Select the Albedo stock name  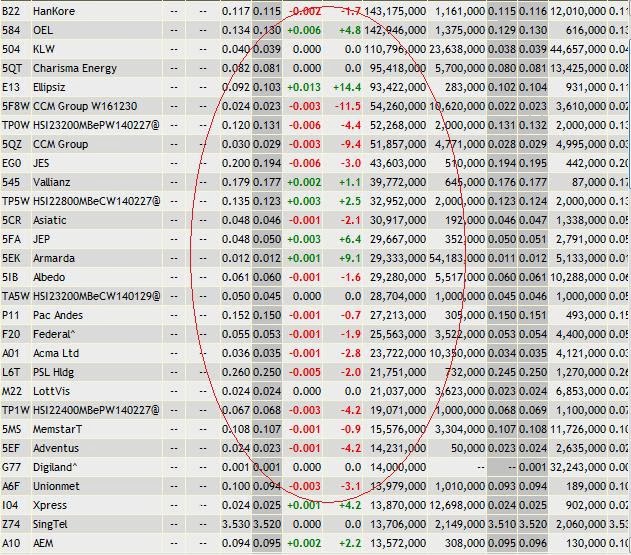point(49,277)
